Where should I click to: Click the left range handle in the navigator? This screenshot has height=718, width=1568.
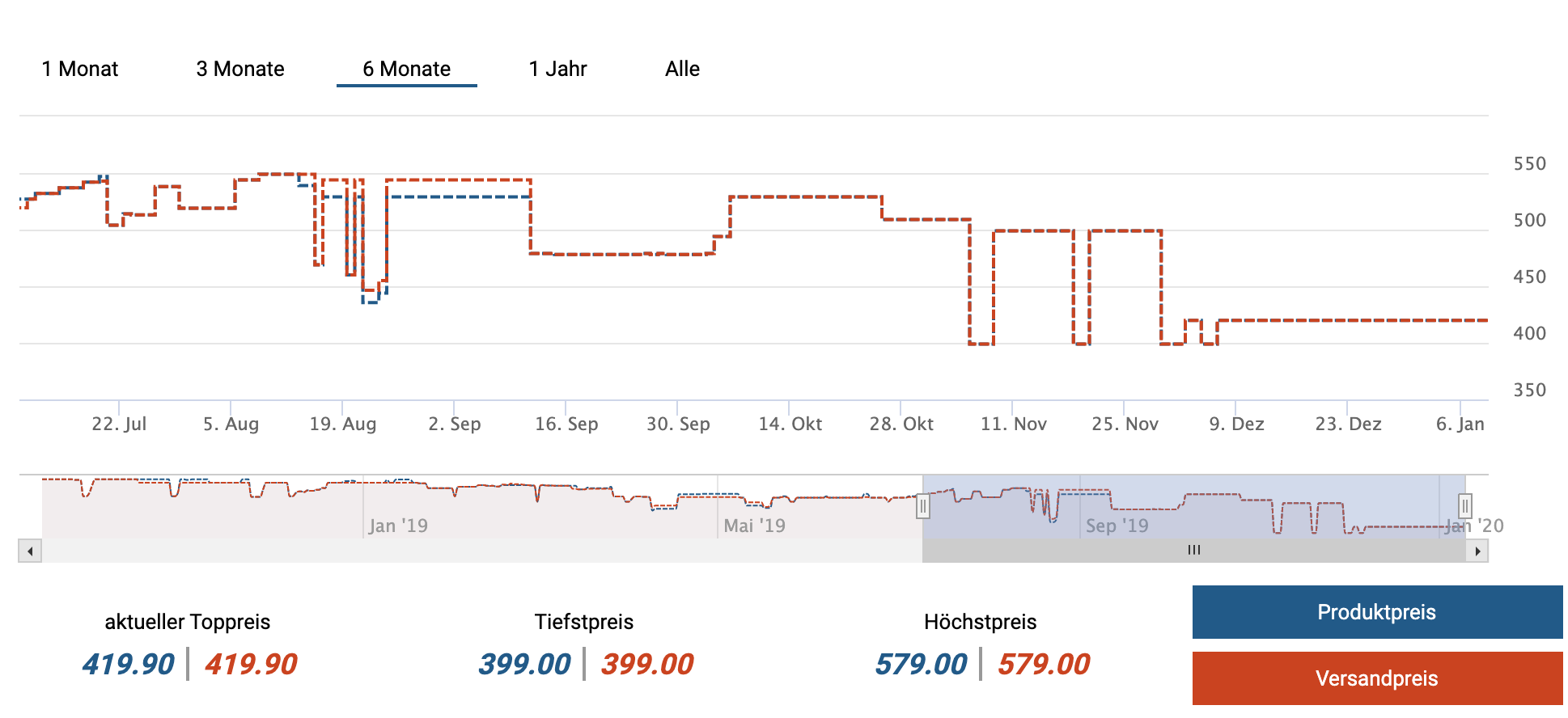click(x=922, y=507)
